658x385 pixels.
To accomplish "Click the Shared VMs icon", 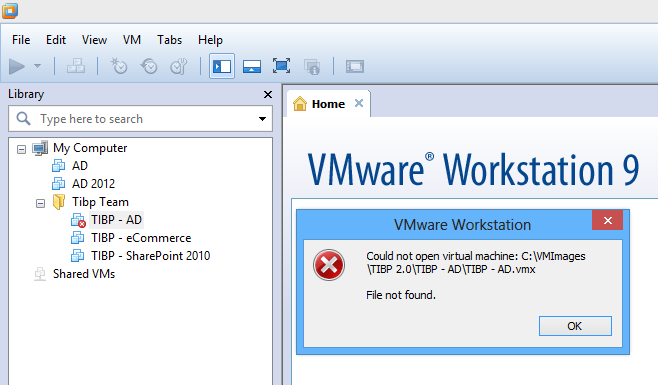I will tap(40, 274).
